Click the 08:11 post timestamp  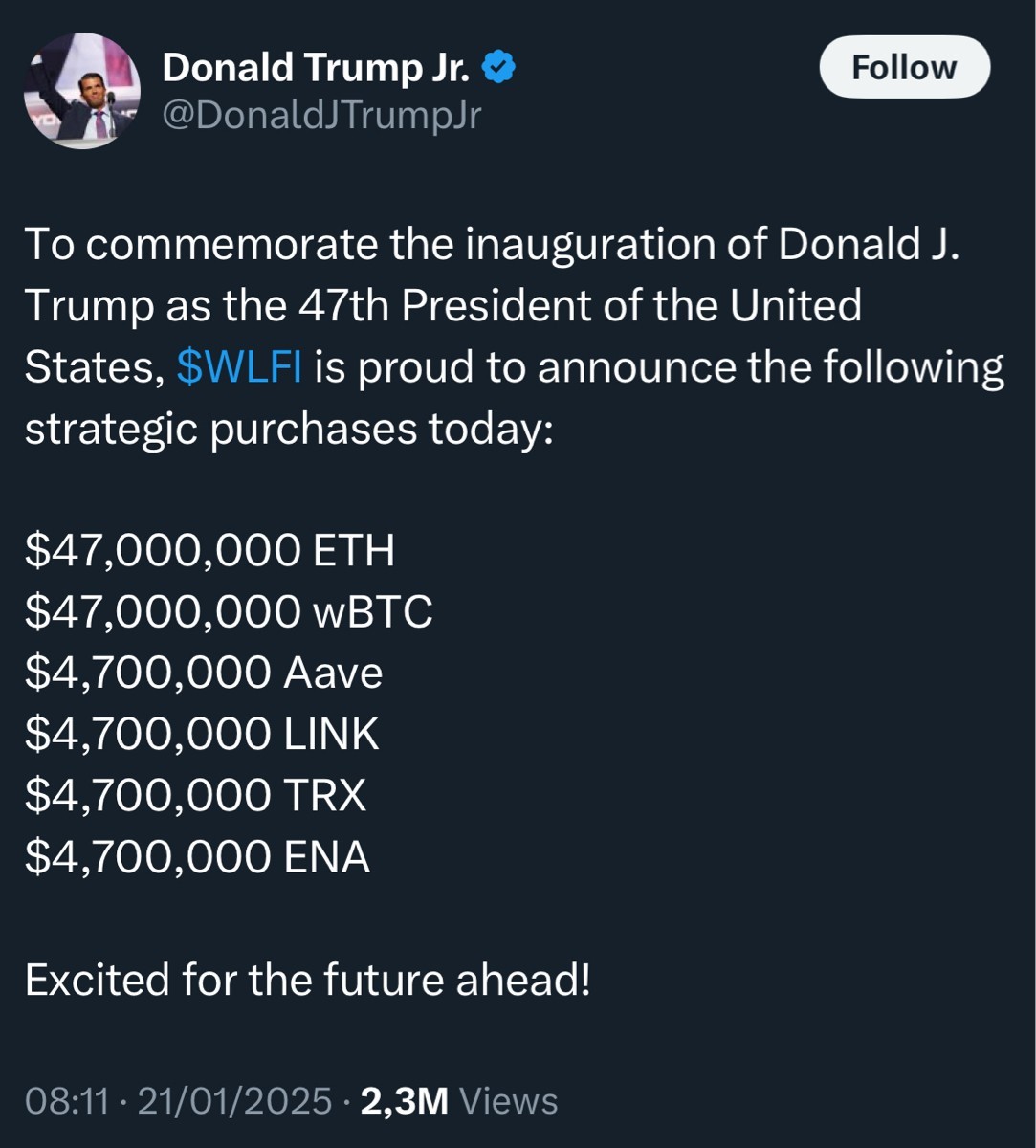[x=66, y=1101]
